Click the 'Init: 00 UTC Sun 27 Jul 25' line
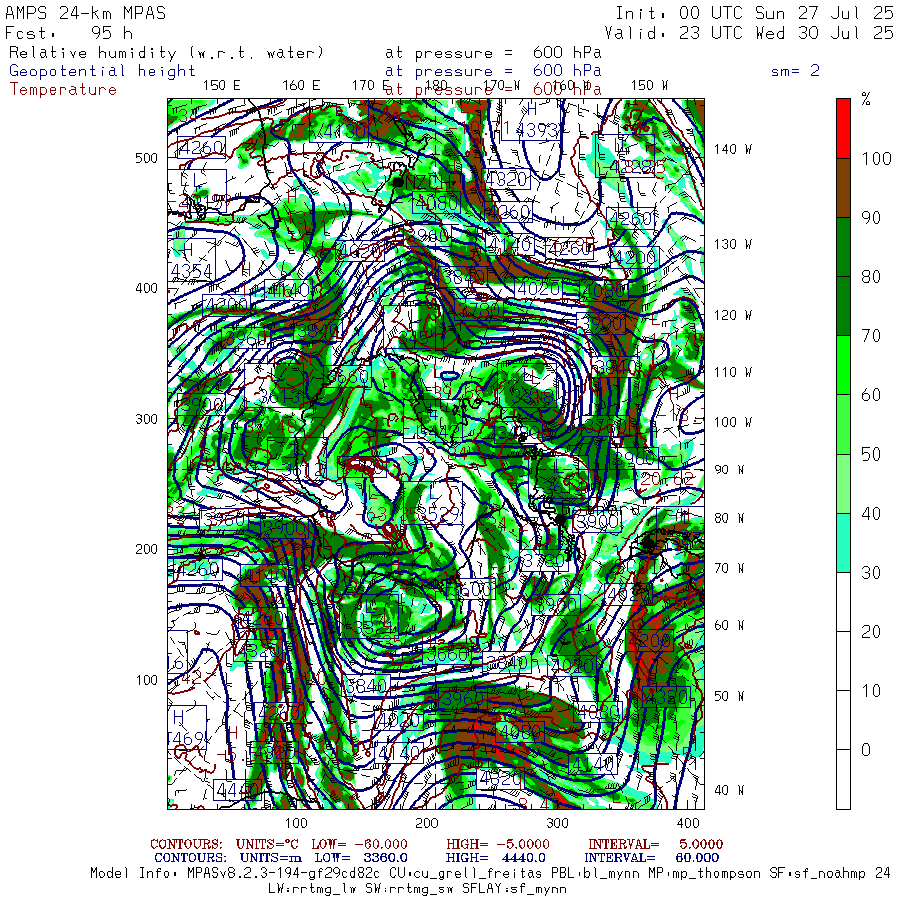Screen dimensions: 900x900 coord(754,13)
